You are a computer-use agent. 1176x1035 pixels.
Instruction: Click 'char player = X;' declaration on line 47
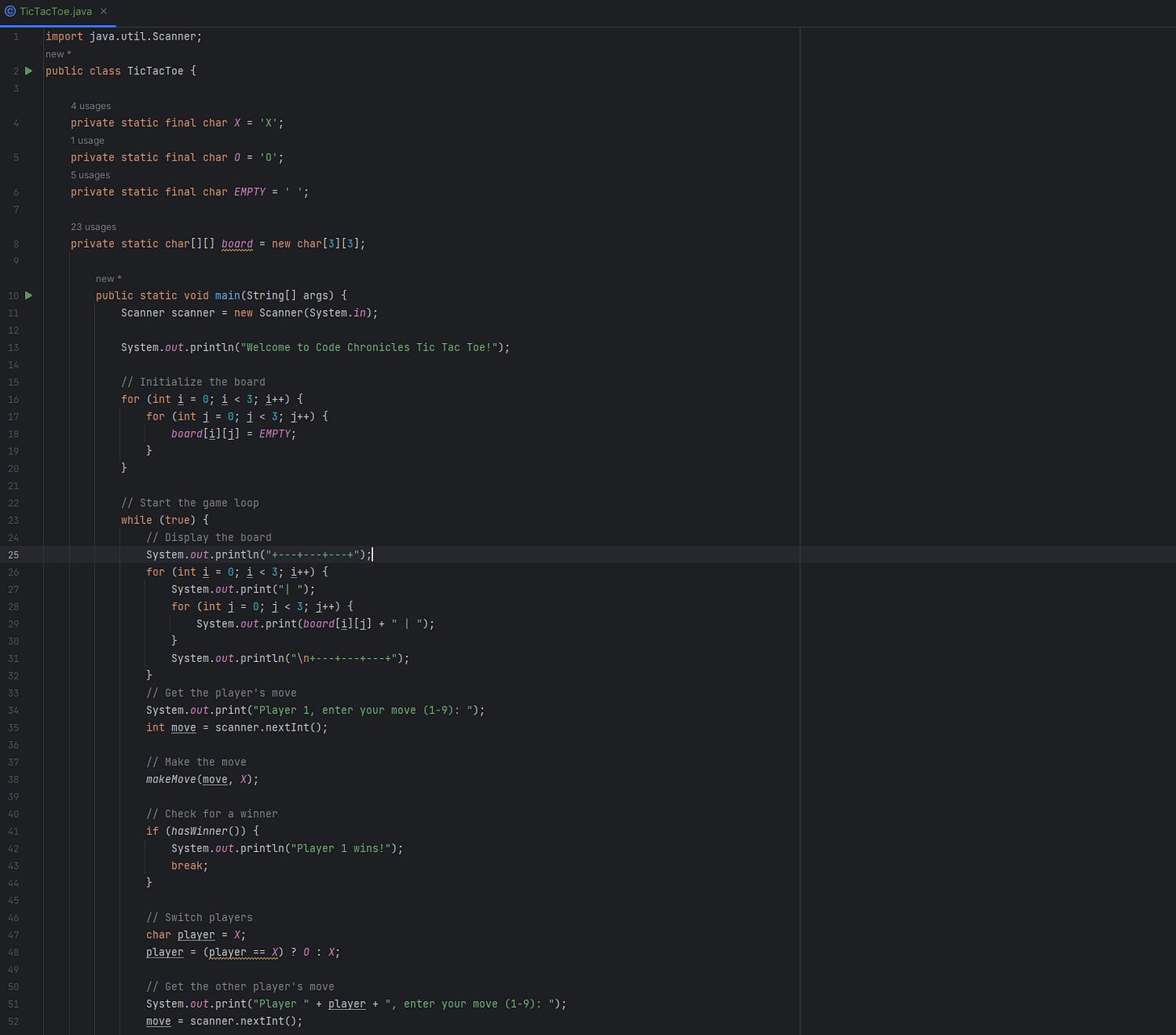(x=196, y=935)
